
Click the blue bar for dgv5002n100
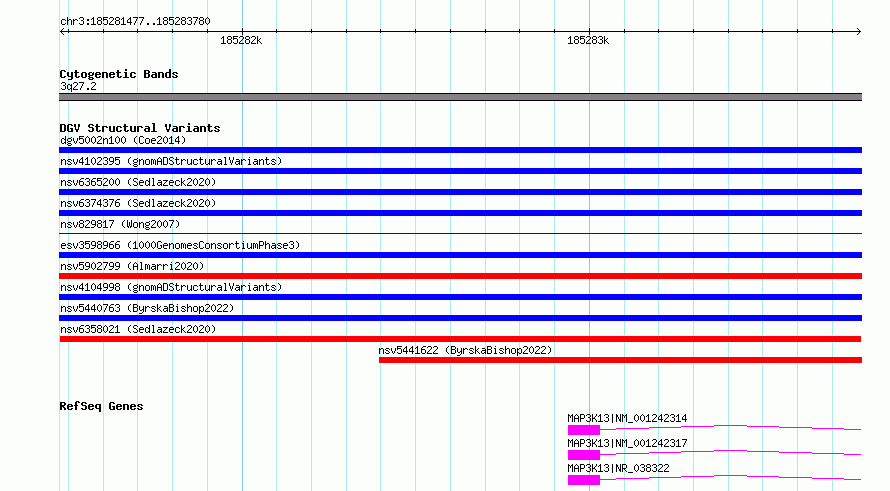[x=460, y=150]
